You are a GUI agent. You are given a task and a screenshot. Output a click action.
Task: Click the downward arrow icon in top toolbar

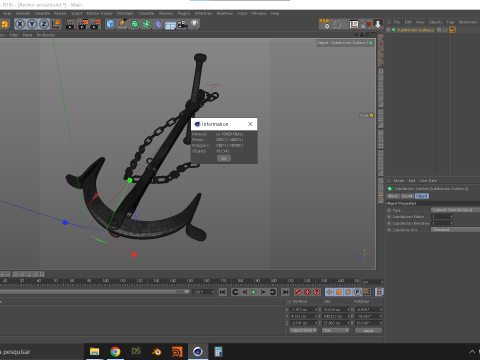click(x=378, y=24)
